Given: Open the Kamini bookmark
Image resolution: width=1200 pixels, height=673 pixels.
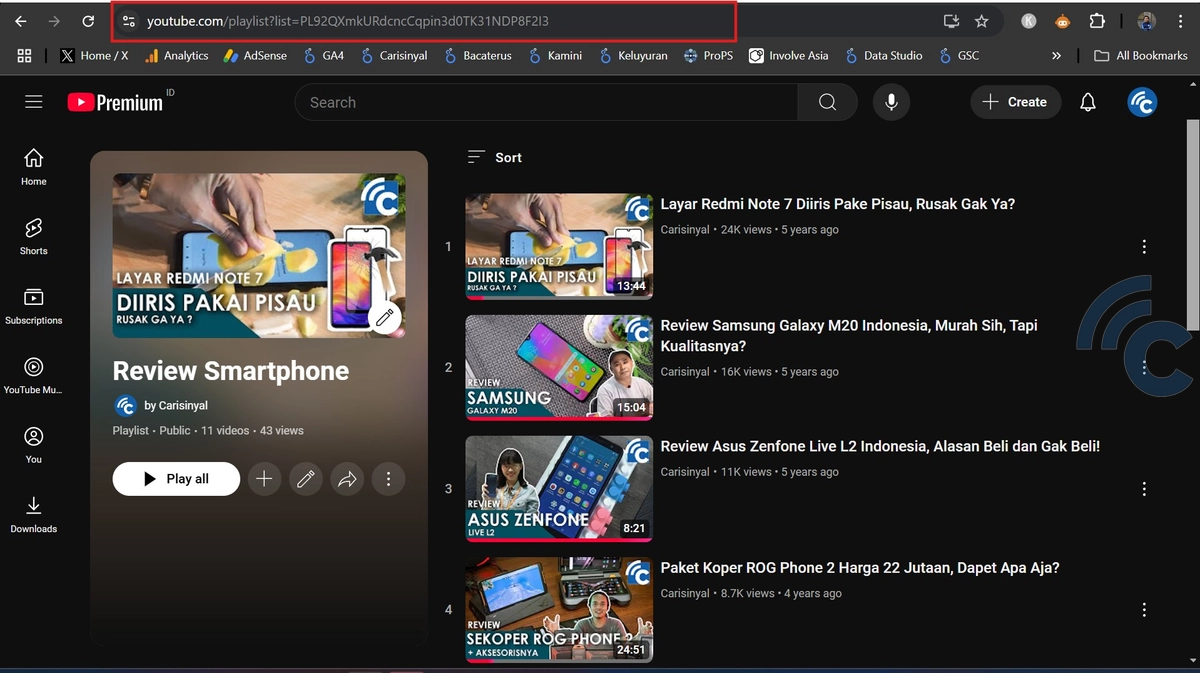Looking at the screenshot, I should (x=554, y=56).
